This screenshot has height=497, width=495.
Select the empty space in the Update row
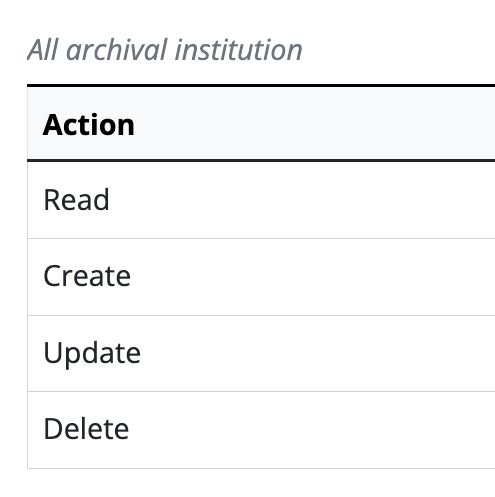tap(318, 354)
